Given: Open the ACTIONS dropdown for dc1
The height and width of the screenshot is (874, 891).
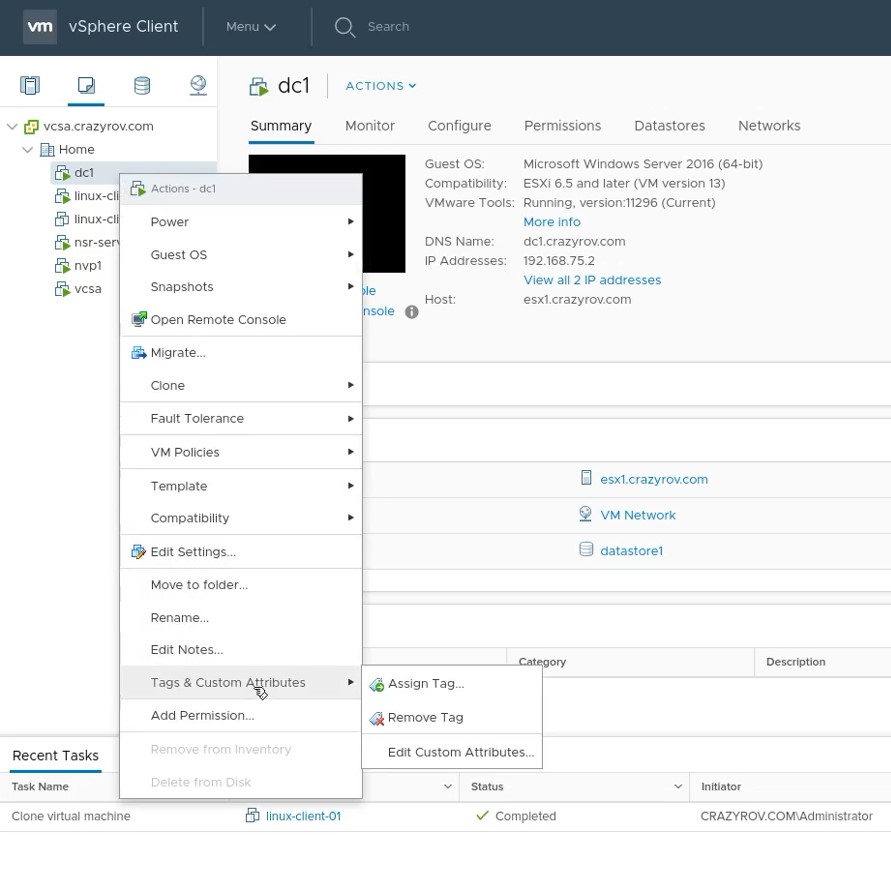Looking at the screenshot, I should (381, 86).
